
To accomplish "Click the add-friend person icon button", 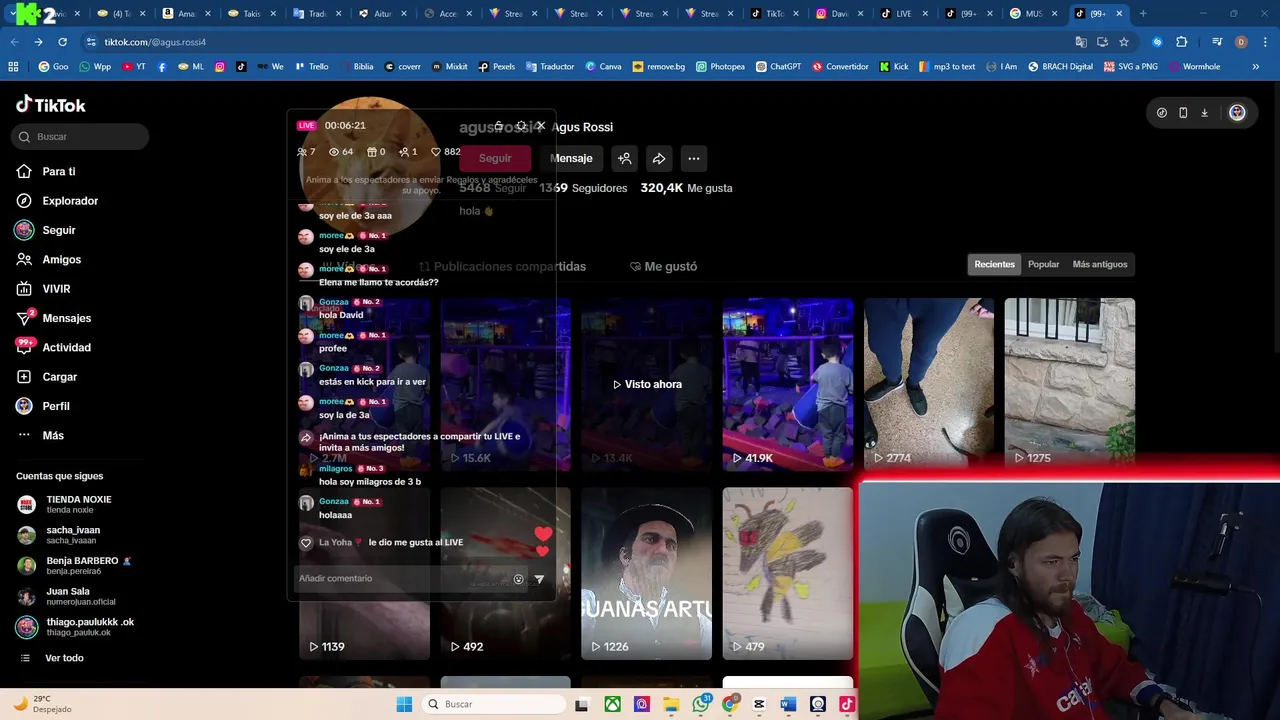I will (x=625, y=158).
